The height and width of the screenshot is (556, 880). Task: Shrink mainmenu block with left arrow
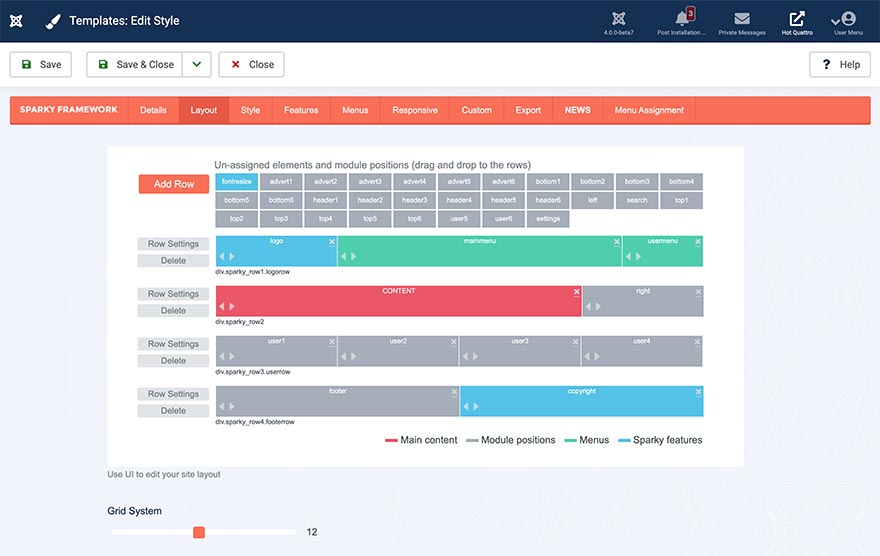tap(343, 256)
